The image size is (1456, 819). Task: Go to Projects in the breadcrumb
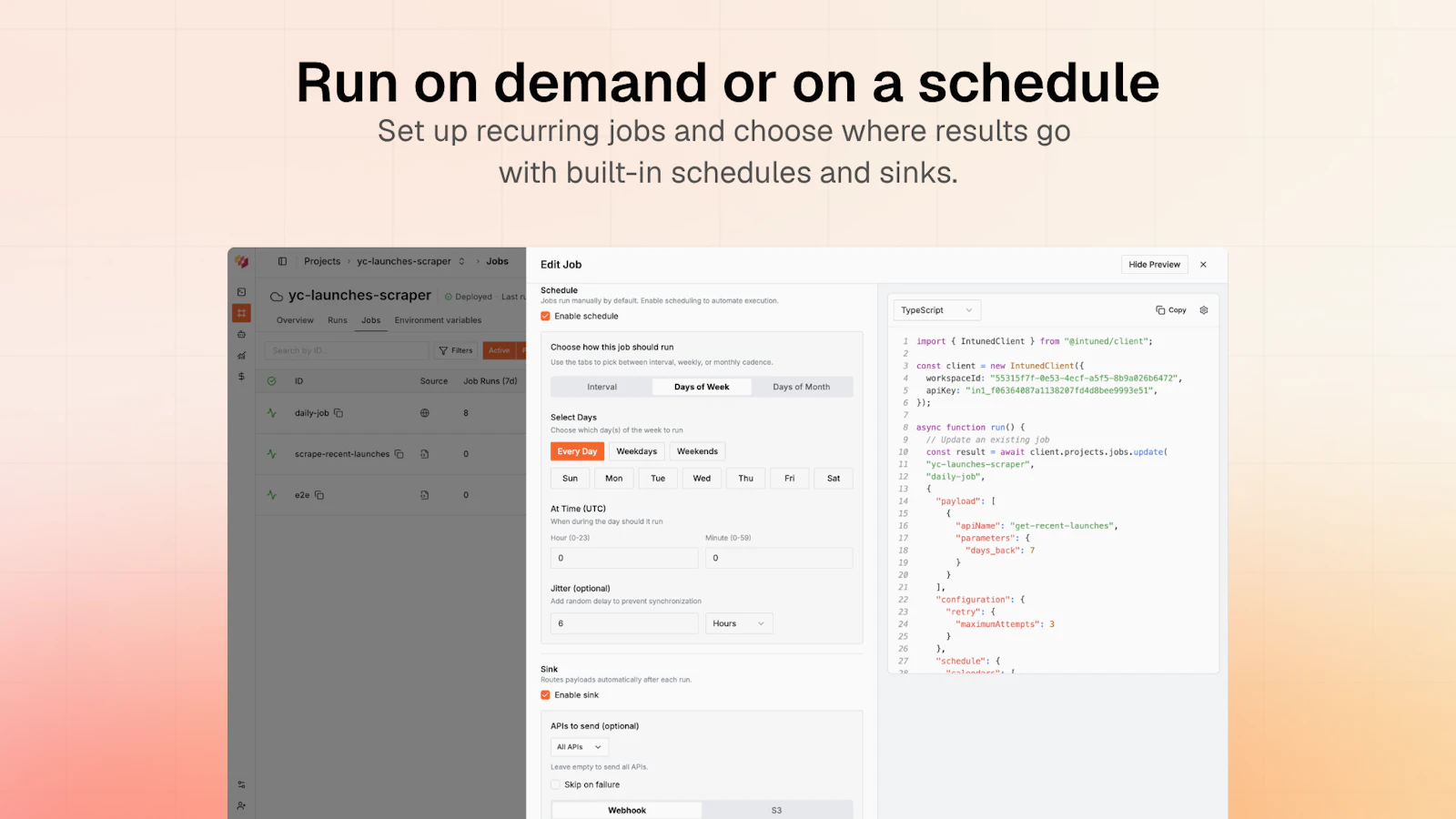tap(322, 261)
